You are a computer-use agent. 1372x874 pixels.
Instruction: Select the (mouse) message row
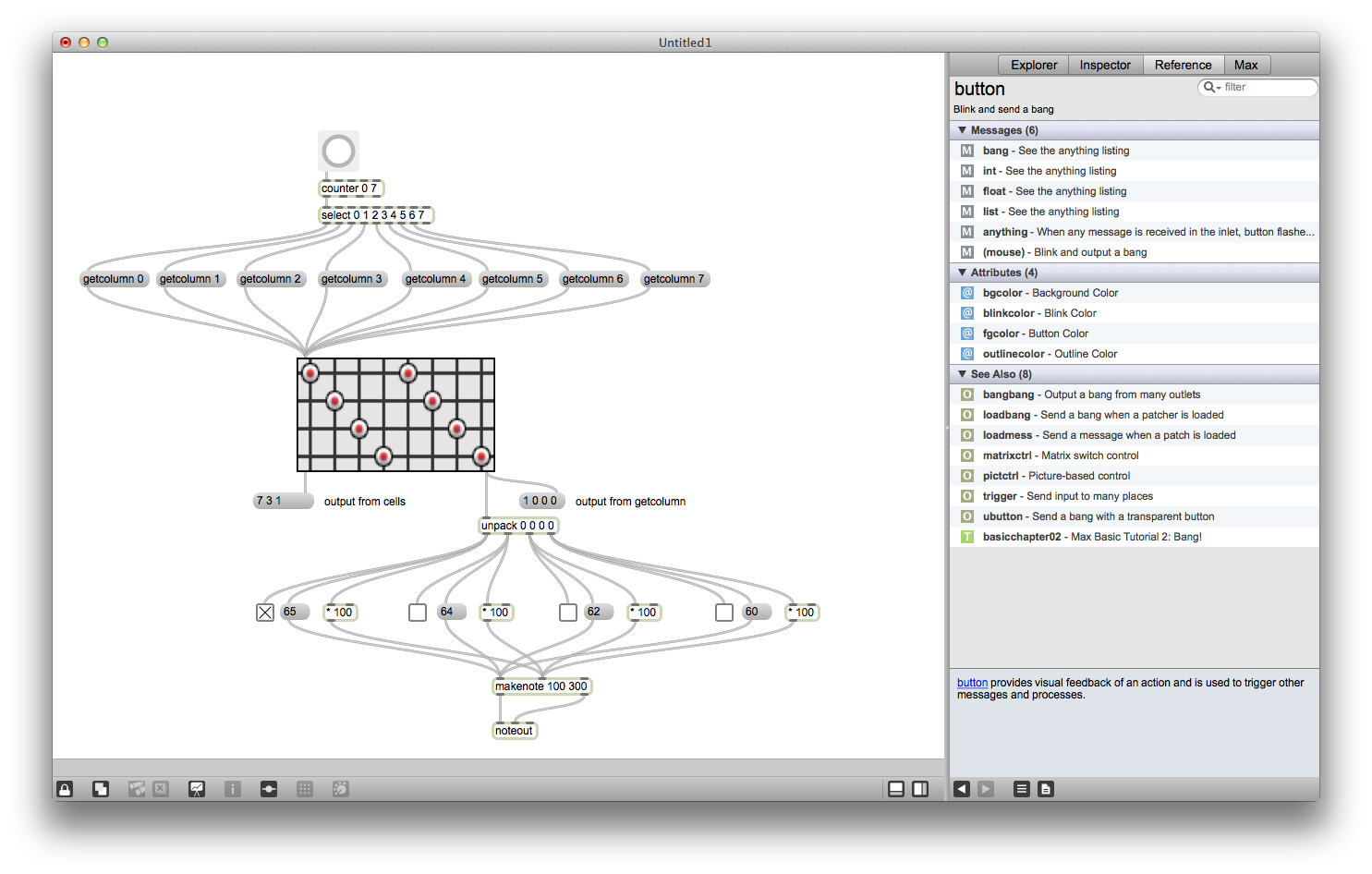[x=1135, y=252]
